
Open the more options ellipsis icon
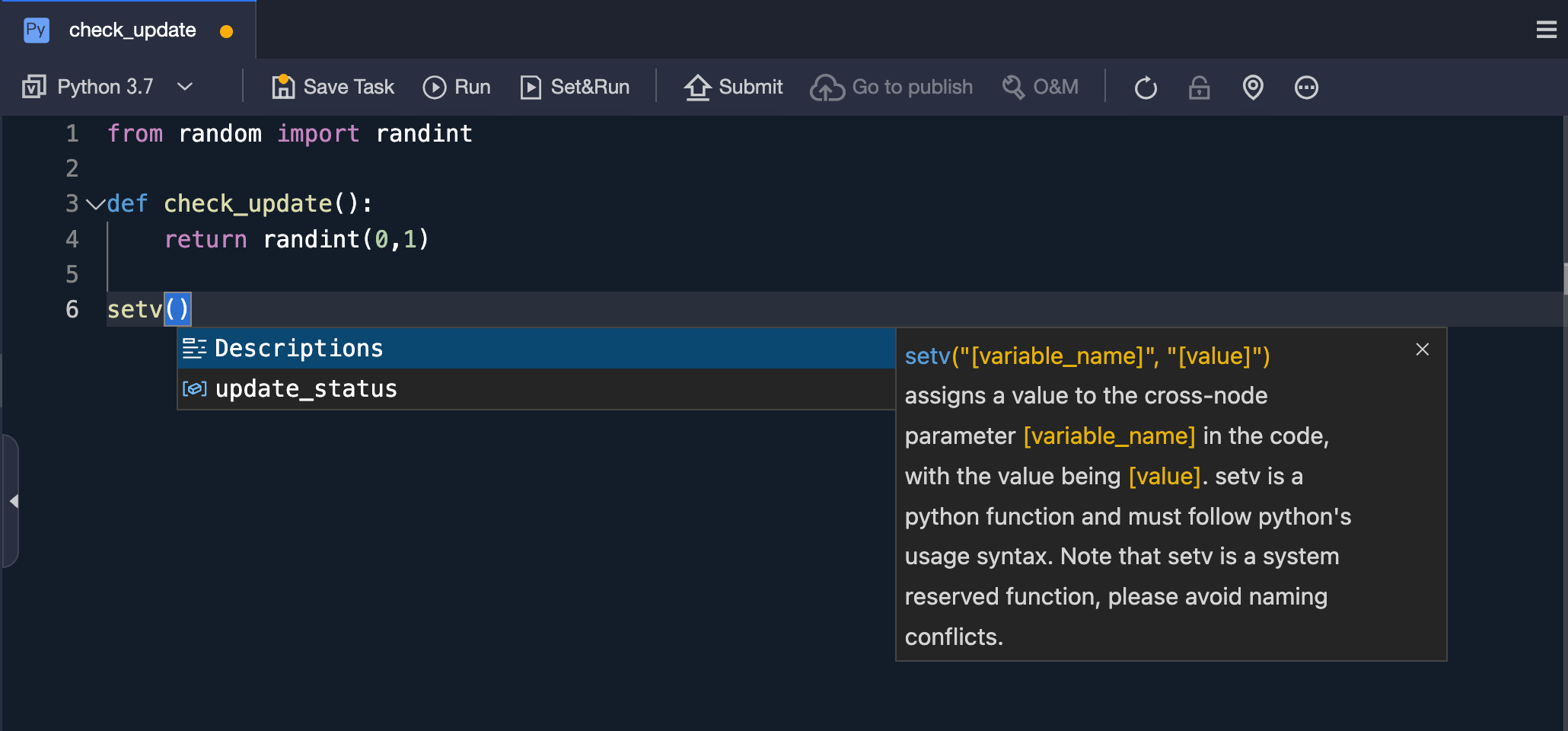pos(1306,88)
